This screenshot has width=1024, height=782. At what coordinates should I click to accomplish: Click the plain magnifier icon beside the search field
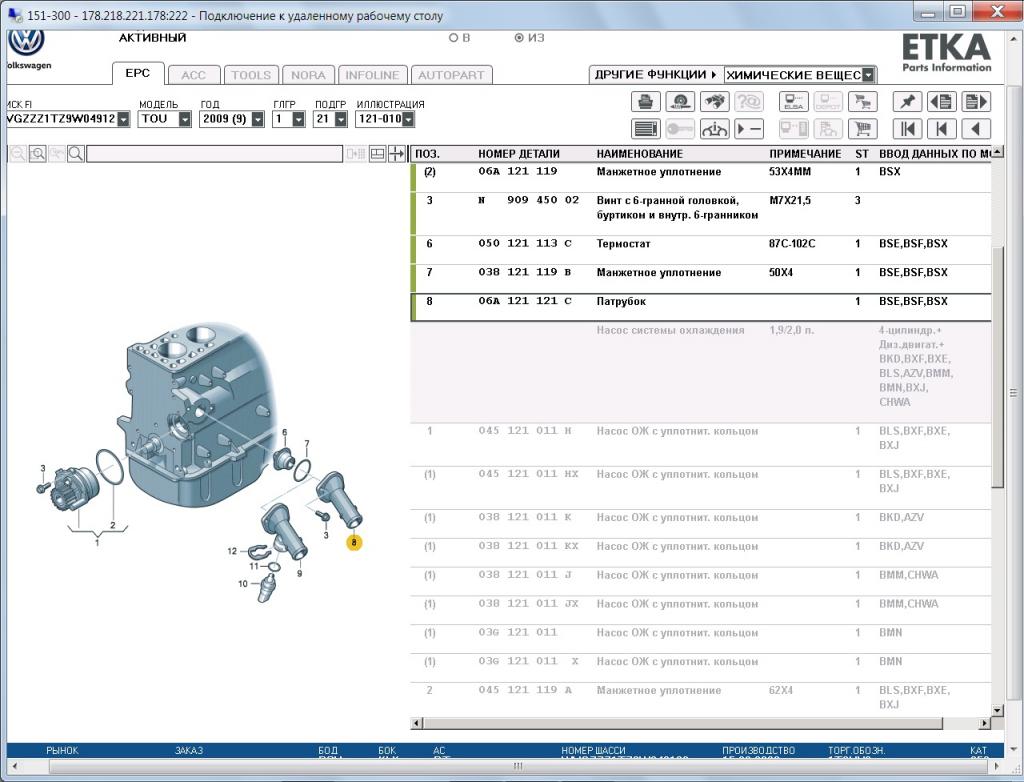(76, 154)
